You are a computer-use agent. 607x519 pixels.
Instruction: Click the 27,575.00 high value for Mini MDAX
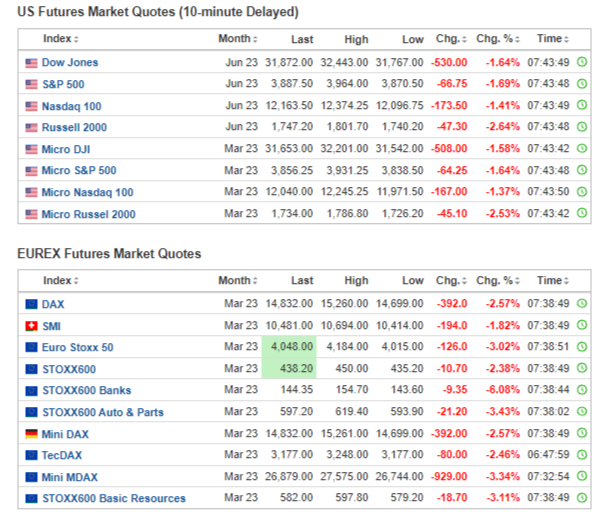(344, 476)
